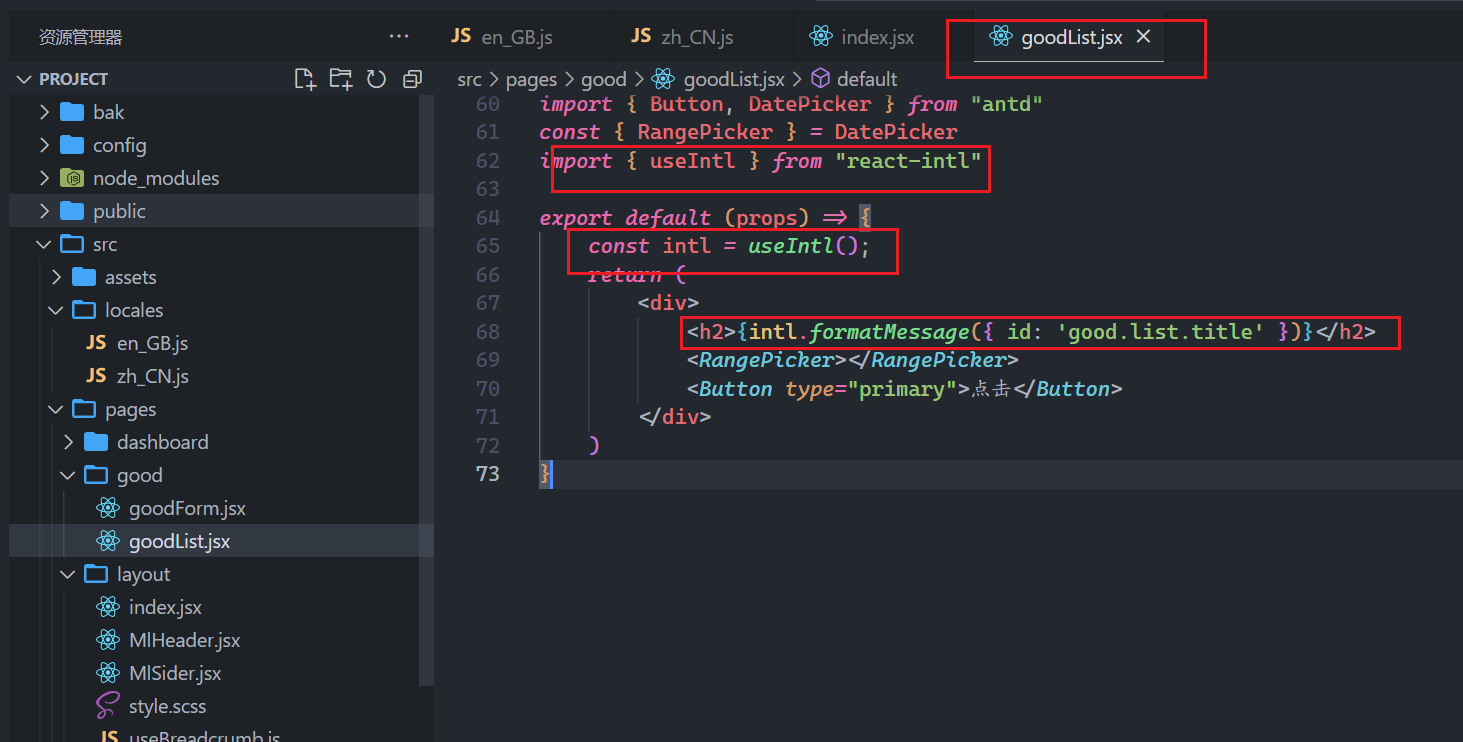Click the explorer sidebar vertical scrollbar
Image resolution: width=1463 pixels, height=742 pixels.
428,390
